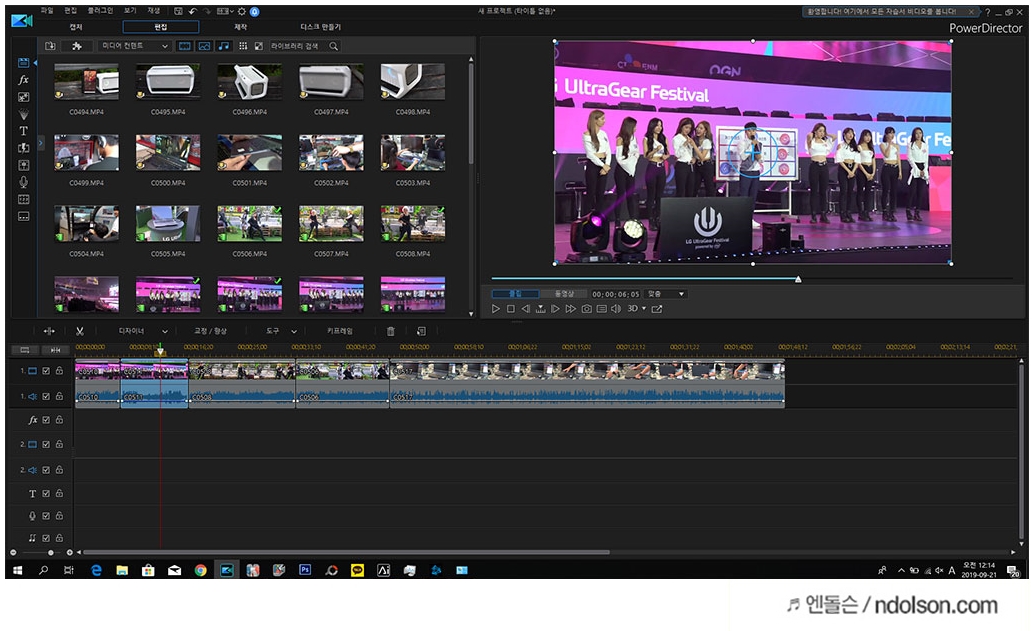The width and height of the screenshot is (1034, 631).
Task: Click the import media icon
Action: pos(50,46)
